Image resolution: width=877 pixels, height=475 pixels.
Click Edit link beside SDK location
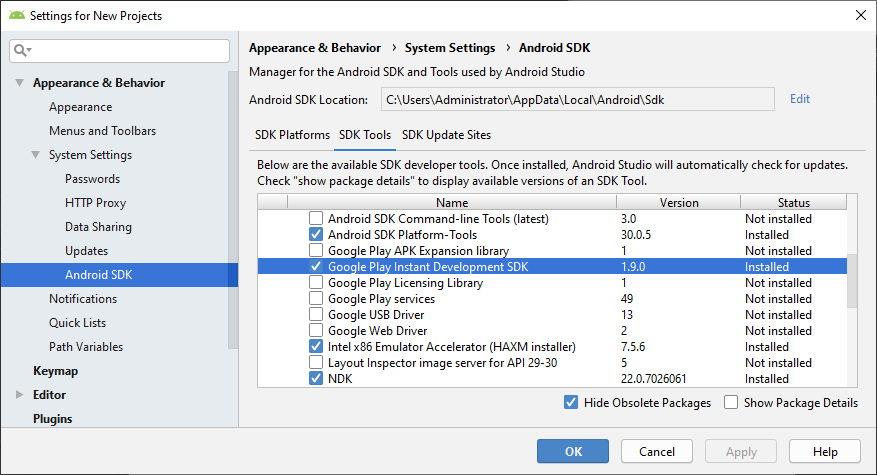(800, 99)
